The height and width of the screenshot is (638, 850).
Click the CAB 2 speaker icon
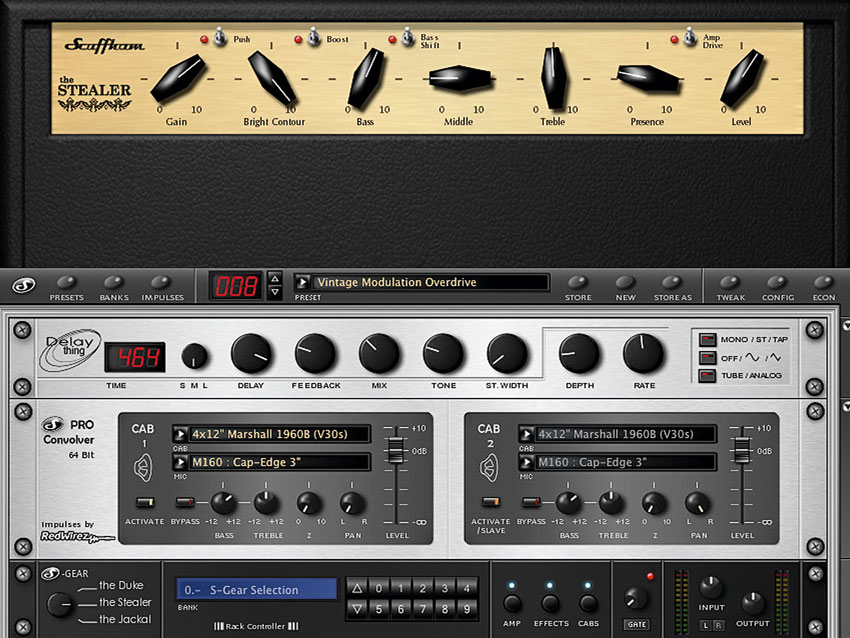coord(489,468)
